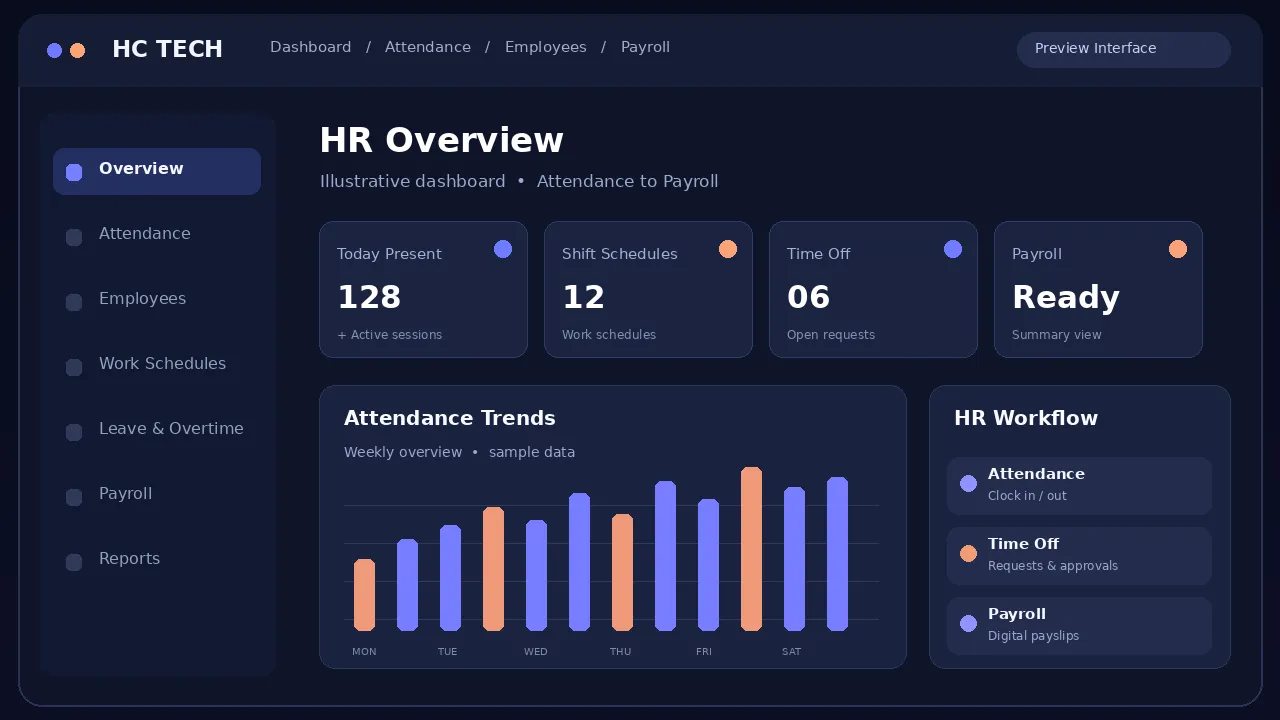This screenshot has height=720, width=1280.
Task: Click the HR Workflow panel title
Action: pos(1026,418)
